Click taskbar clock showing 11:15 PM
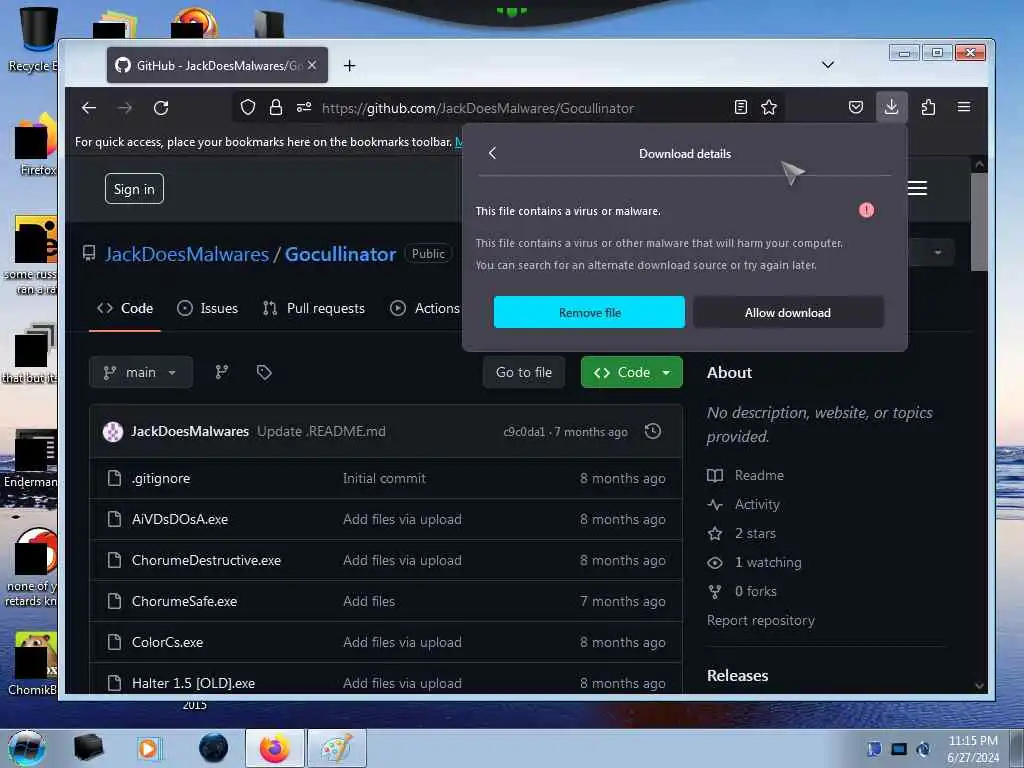Image resolution: width=1024 pixels, height=768 pixels. click(973, 741)
